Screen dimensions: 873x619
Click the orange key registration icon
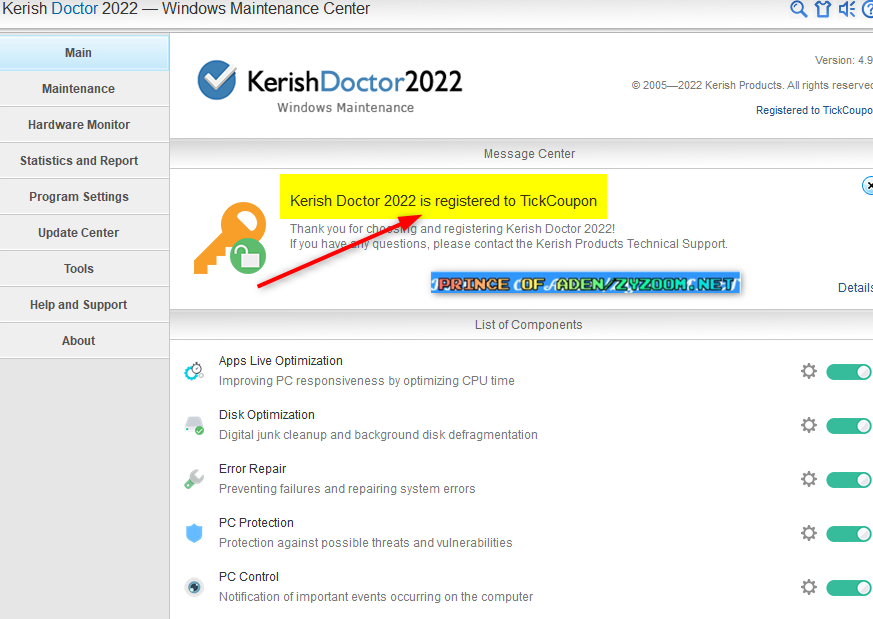click(229, 238)
